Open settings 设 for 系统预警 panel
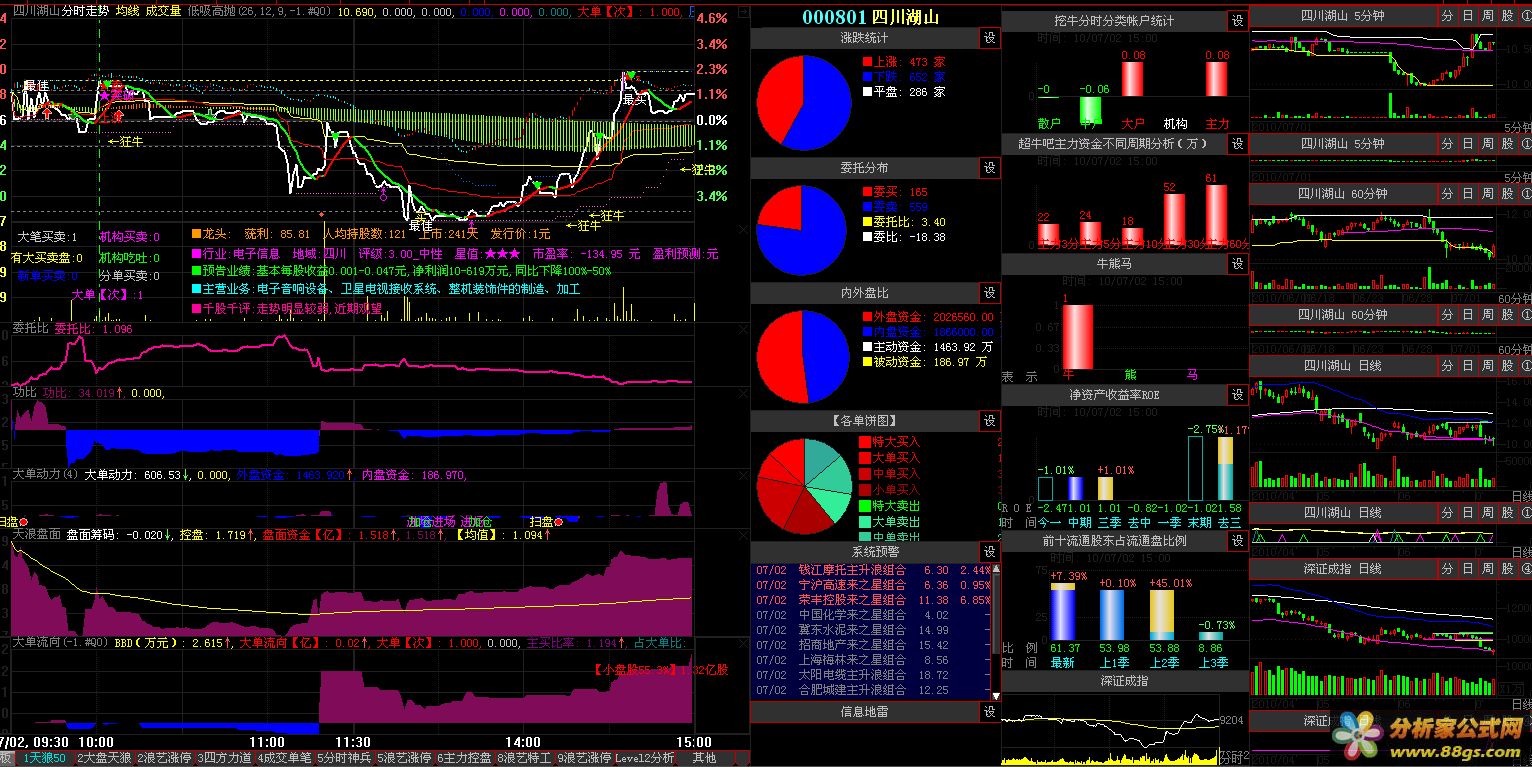 pyautogui.click(x=990, y=552)
